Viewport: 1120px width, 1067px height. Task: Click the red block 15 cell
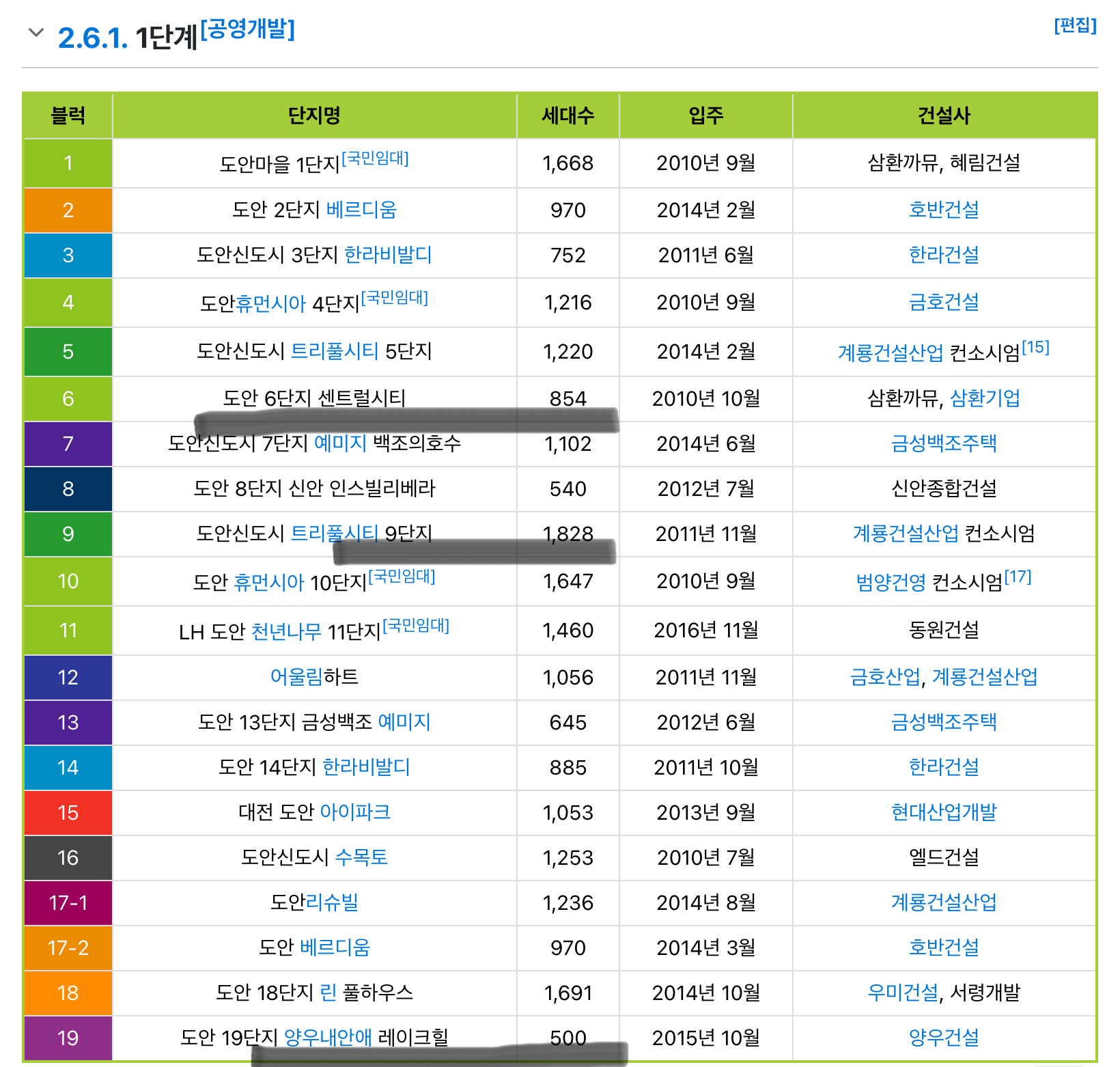(68, 813)
